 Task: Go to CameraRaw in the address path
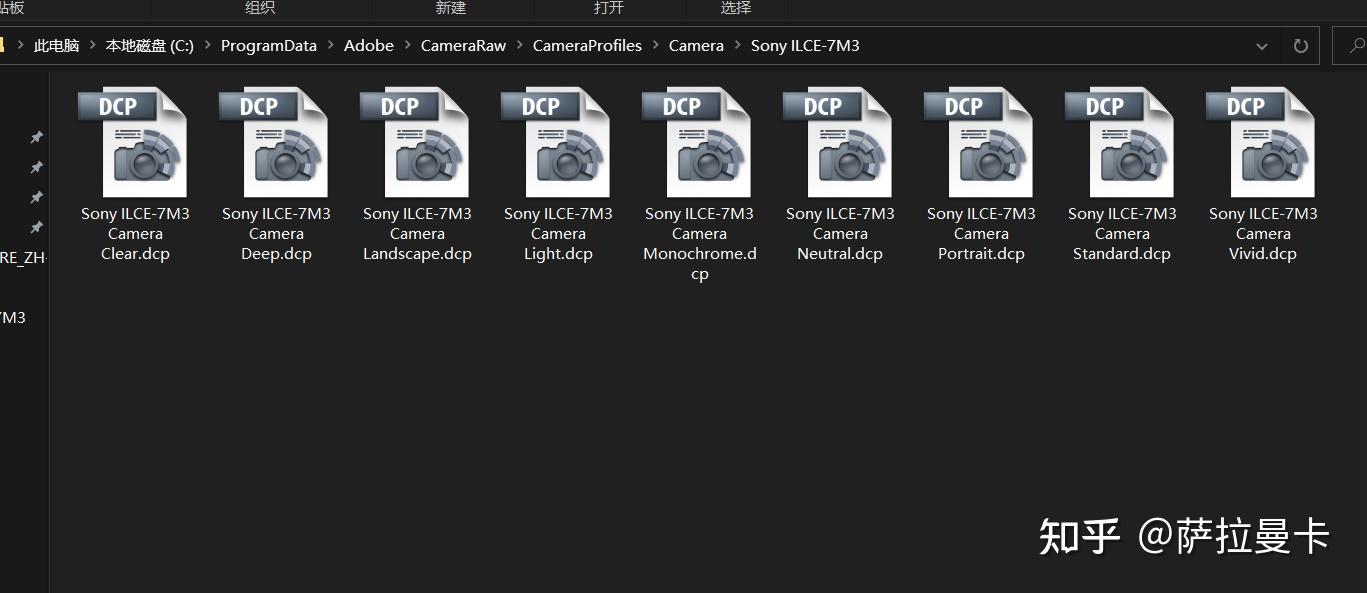(463, 46)
